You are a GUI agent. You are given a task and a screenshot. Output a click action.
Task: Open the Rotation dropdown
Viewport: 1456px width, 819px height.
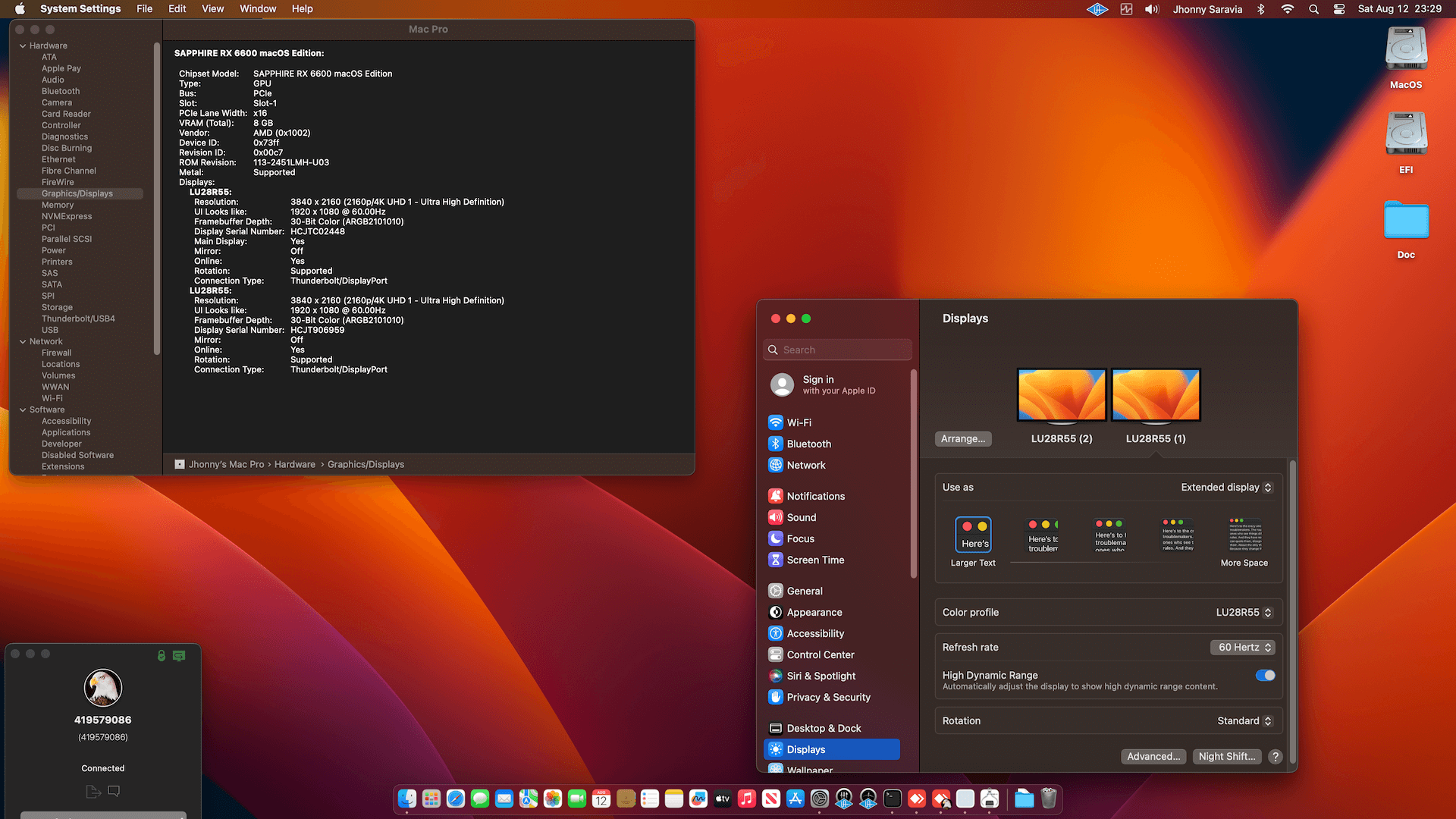(1244, 721)
